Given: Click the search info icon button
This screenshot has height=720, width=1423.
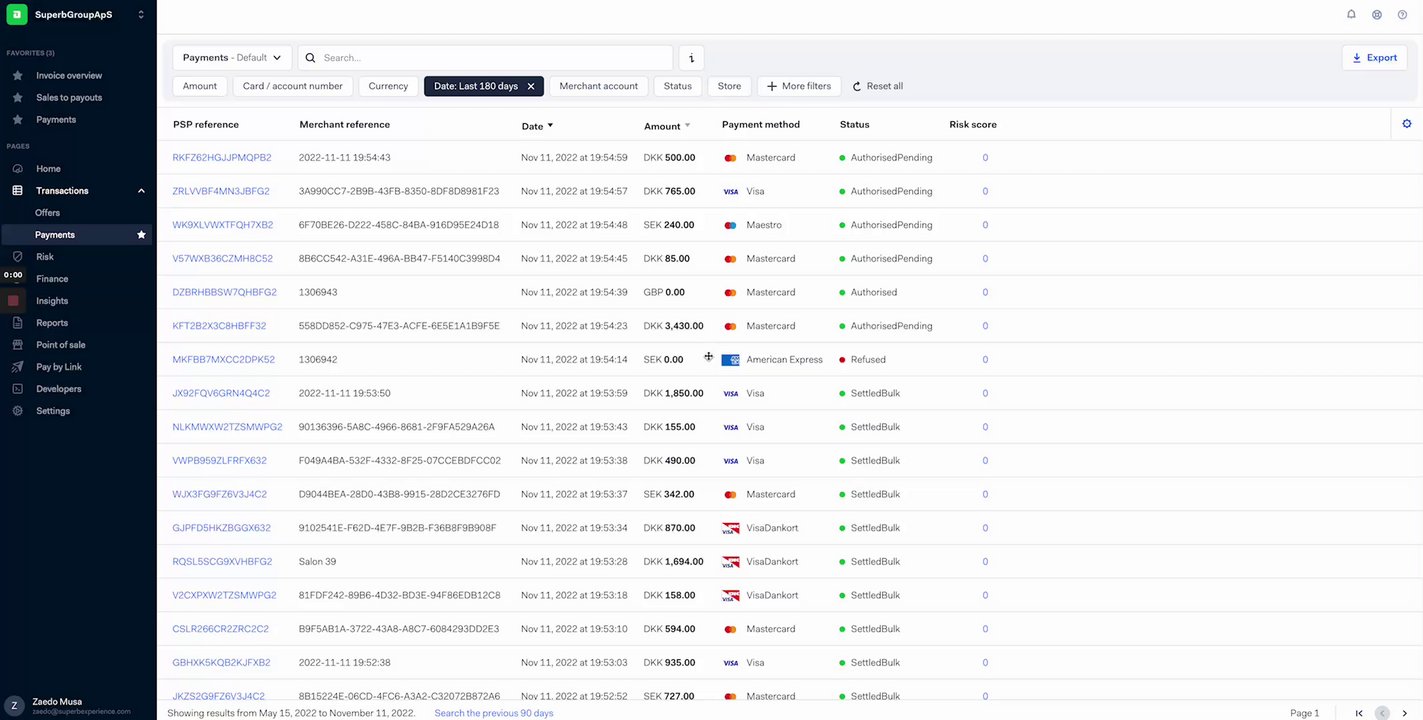Looking at the screenshot, I should coord(691,58).
